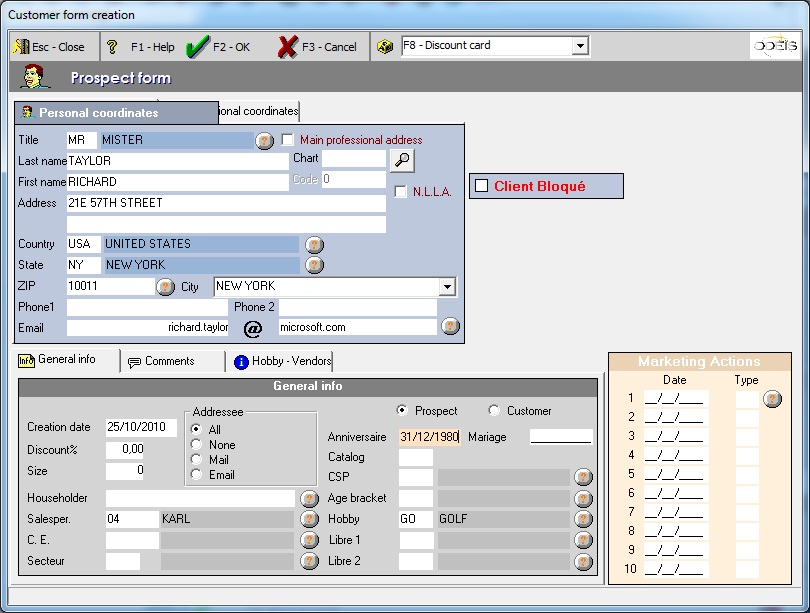Check the Client Bloqué checkbox
Screen dimensions: 810x613
(481, 186)
